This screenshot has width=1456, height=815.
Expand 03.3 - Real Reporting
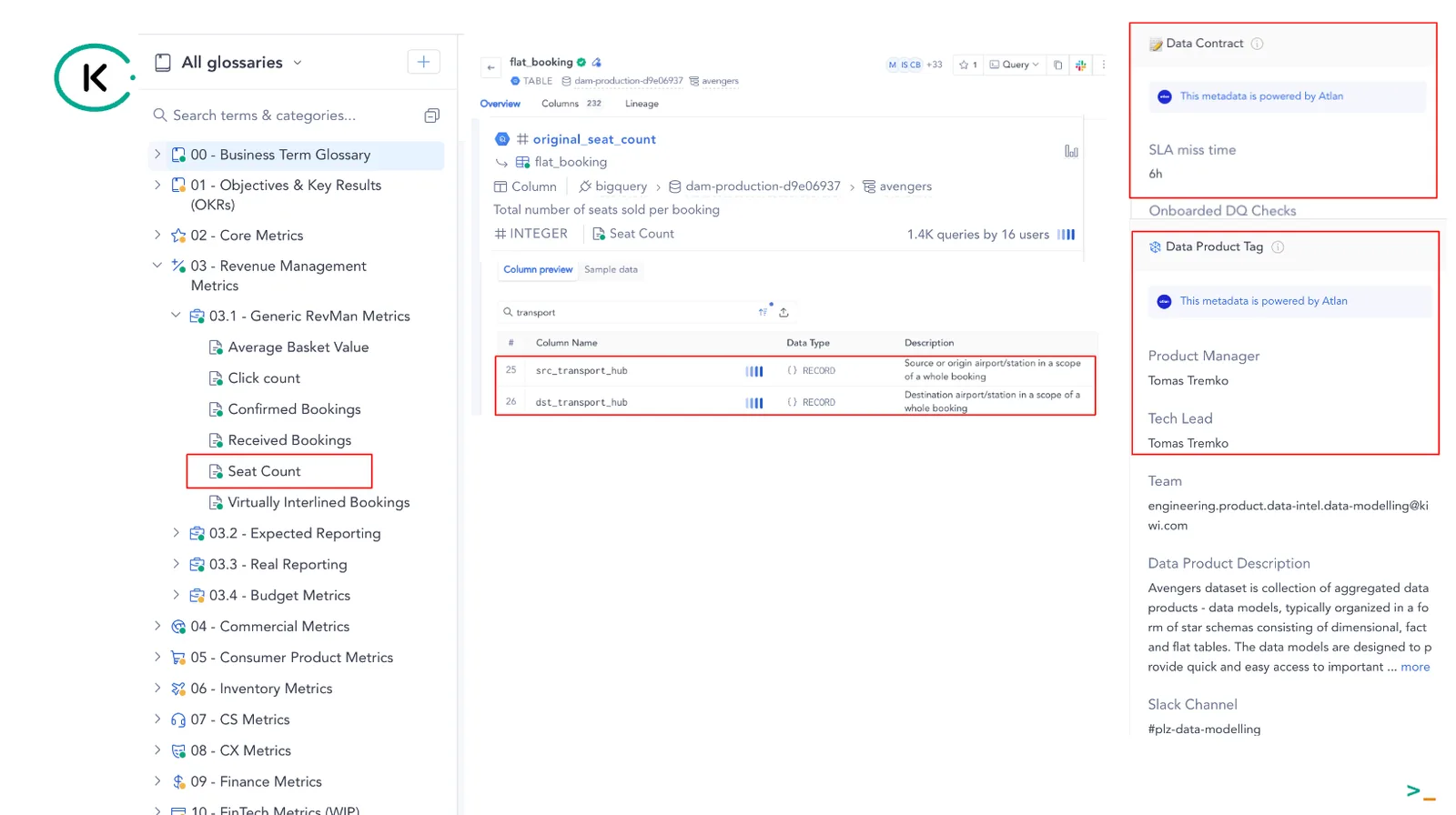(x=177, y=564)
